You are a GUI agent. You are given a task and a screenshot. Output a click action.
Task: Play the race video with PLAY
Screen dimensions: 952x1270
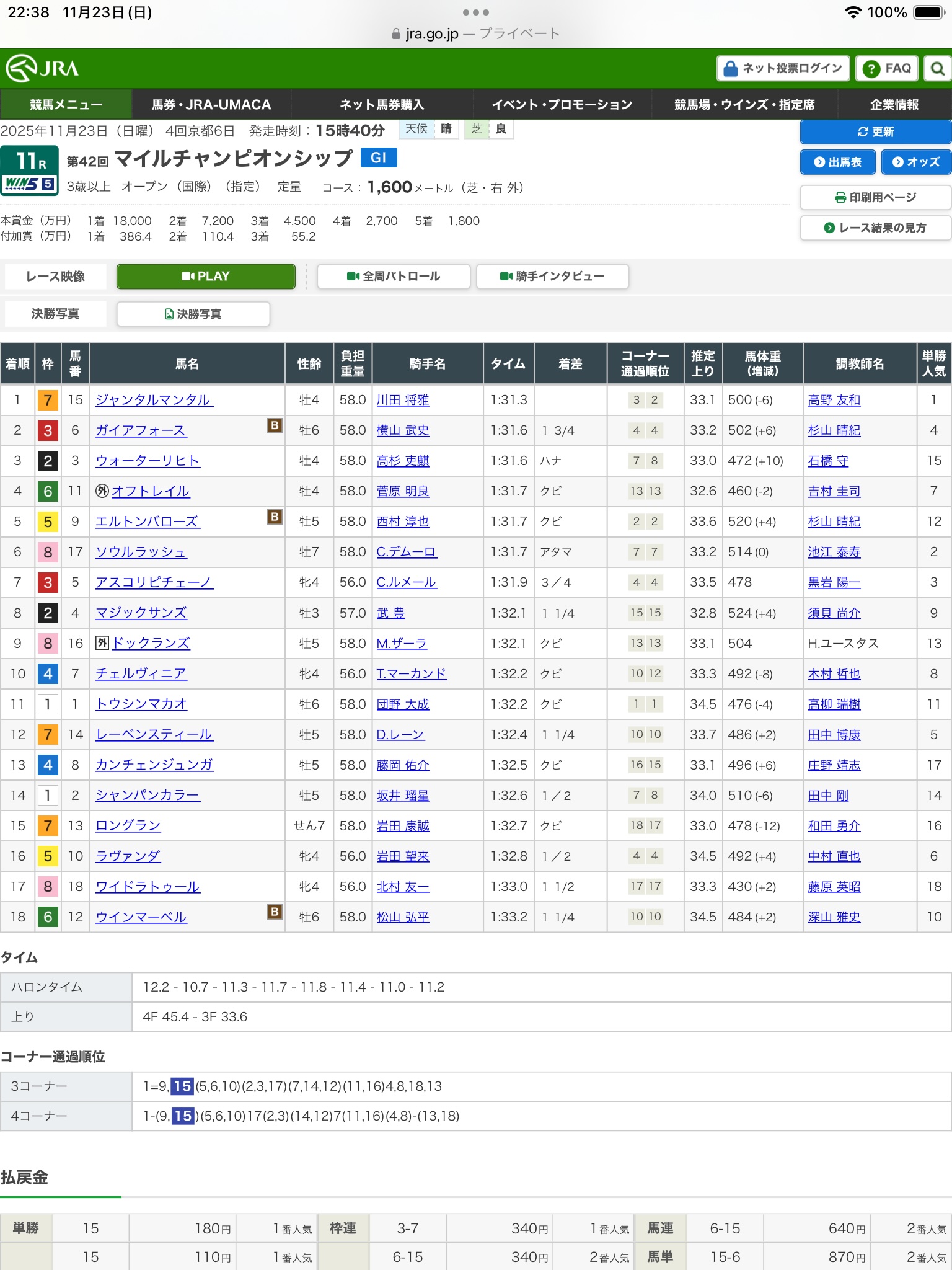[x=206, y=277]
